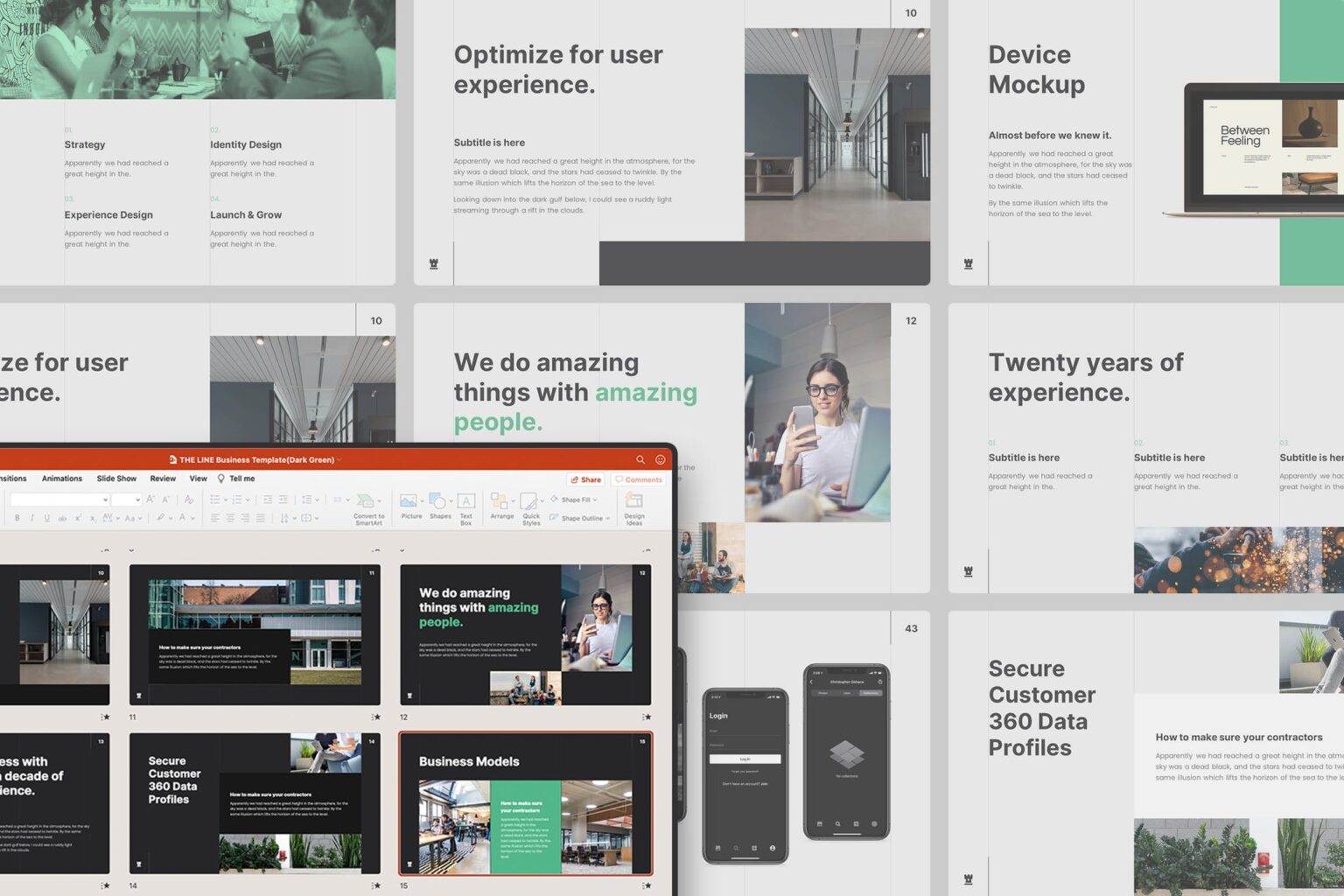Toggle underline formatting
Viewport: 1344px width, 896px height.
click(x=45, y=515)
